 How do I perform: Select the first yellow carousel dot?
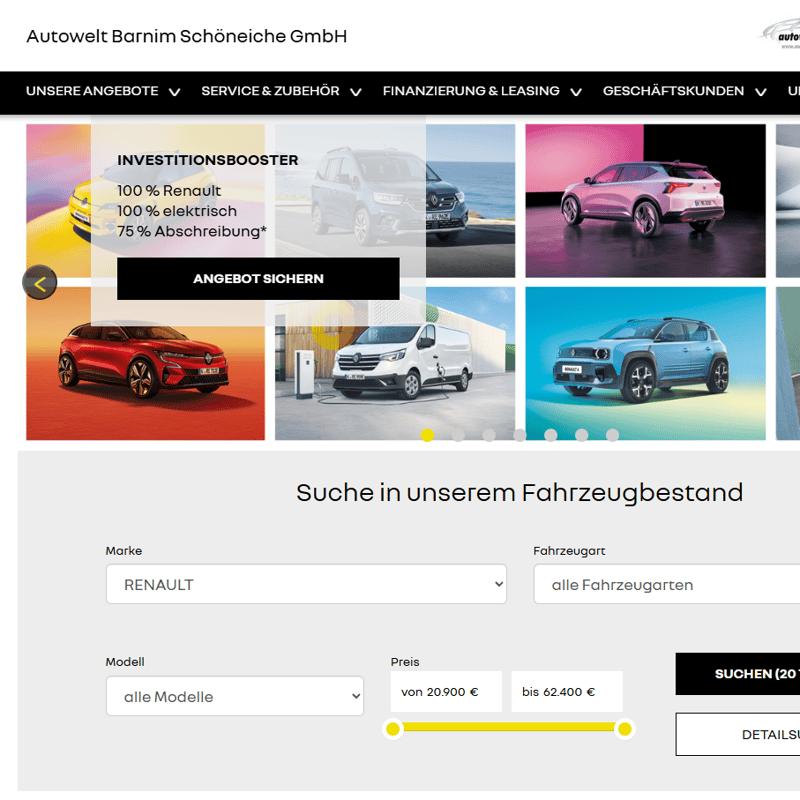pos(428,435)
